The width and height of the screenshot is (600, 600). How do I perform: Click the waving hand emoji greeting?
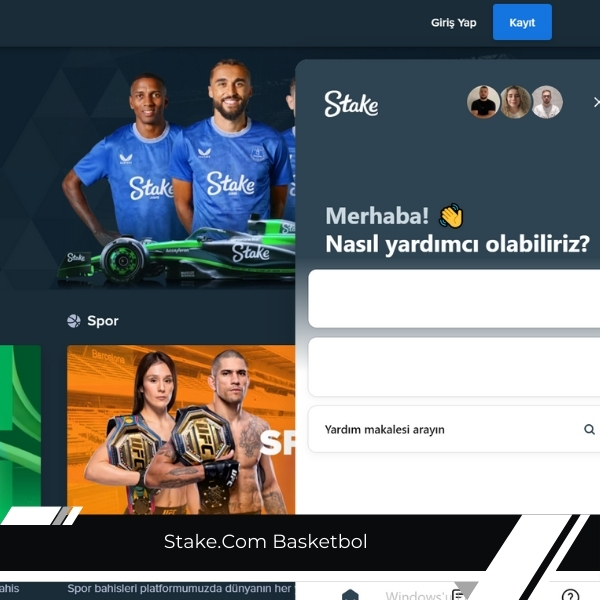[452, 216]
